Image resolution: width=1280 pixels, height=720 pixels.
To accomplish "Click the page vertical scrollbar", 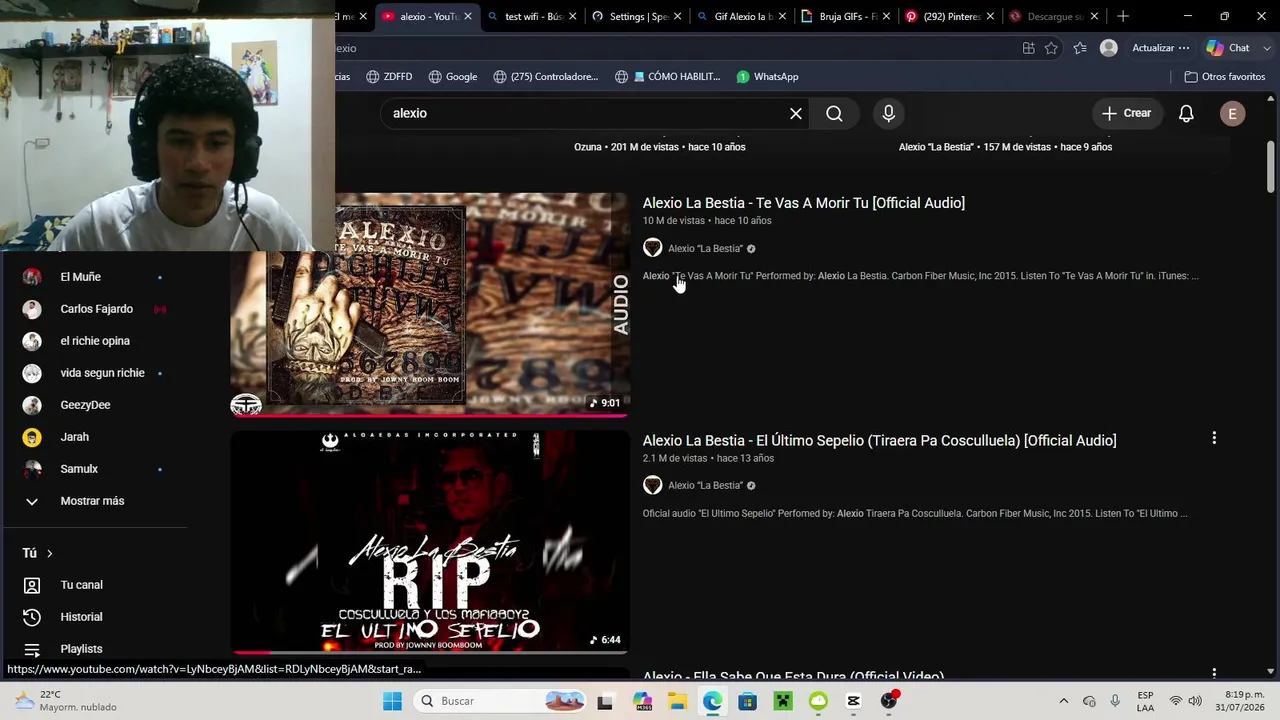I will (x=1271, y=166).
